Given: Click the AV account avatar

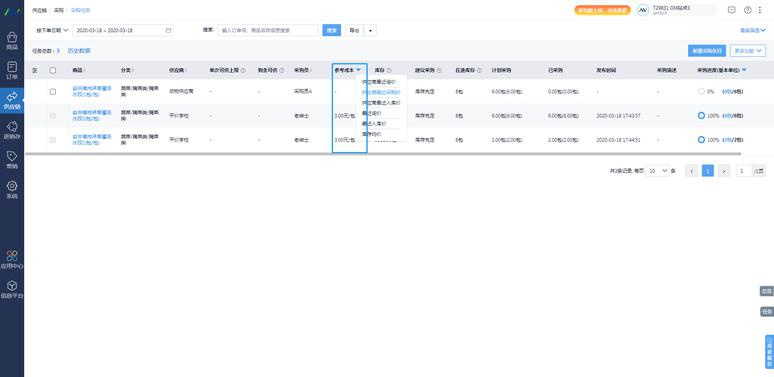Looking at the screenshot, I should (x=643, y=10).
